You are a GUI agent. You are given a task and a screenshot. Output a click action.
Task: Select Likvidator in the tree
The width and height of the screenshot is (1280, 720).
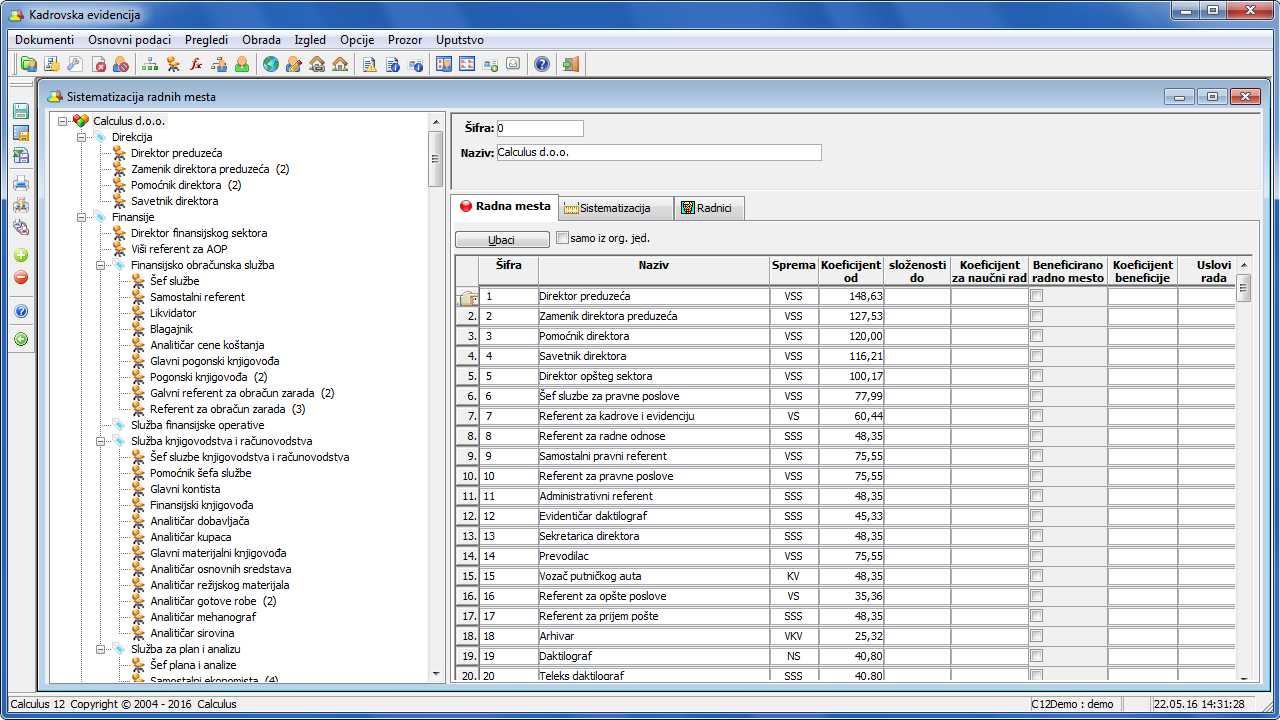click(x=173, y=313)
